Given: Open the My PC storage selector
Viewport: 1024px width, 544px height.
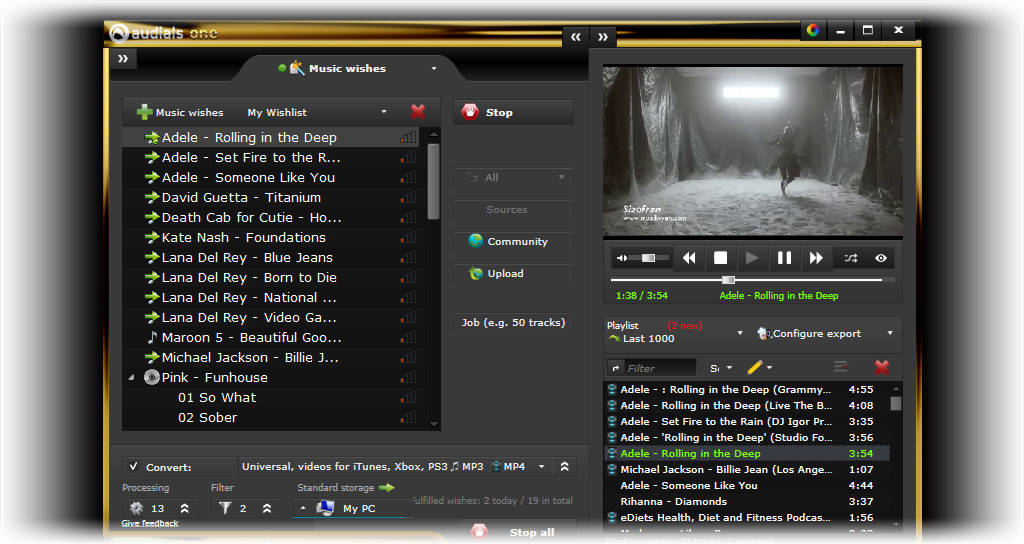Looking at the screenshot, I should [x=353, y=508].
